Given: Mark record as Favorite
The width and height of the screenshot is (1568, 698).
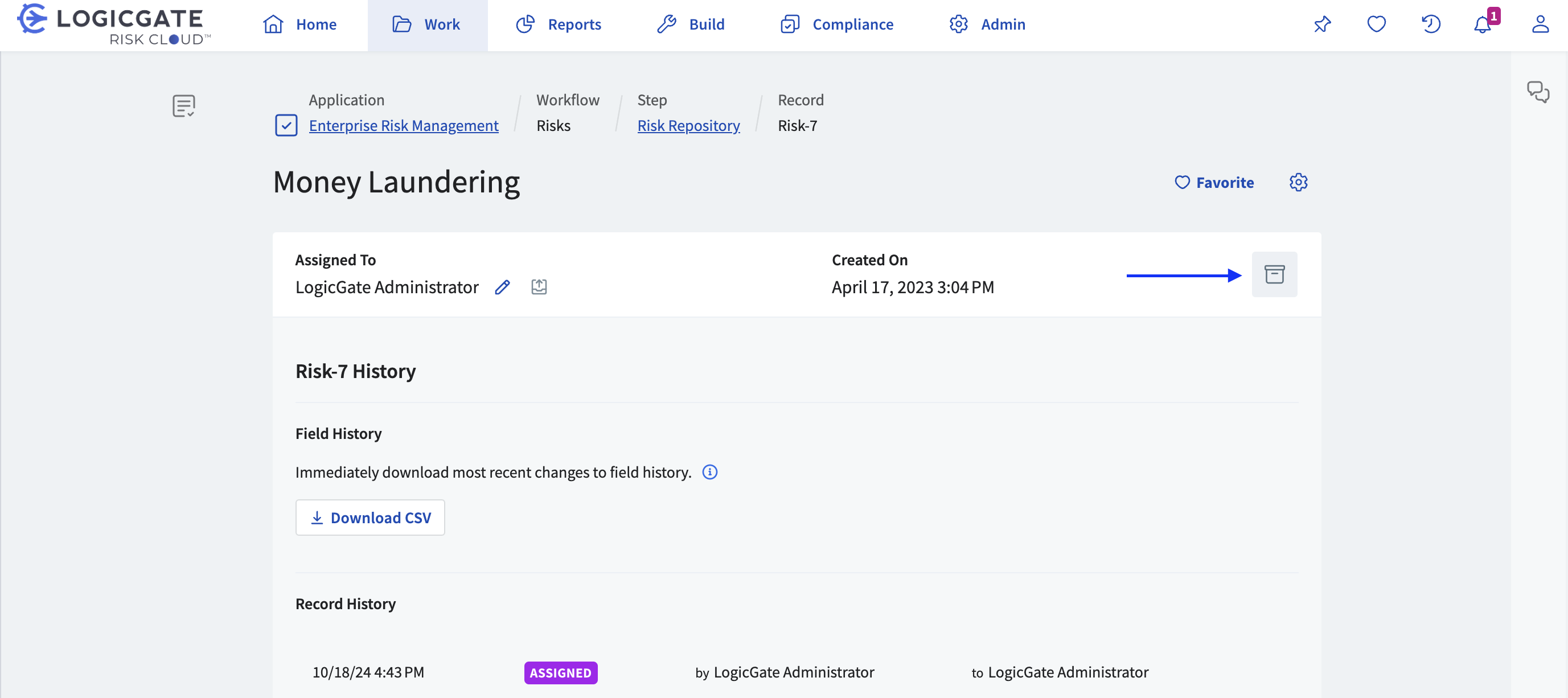Looking at the screenshot, I should pos(1214,183).
